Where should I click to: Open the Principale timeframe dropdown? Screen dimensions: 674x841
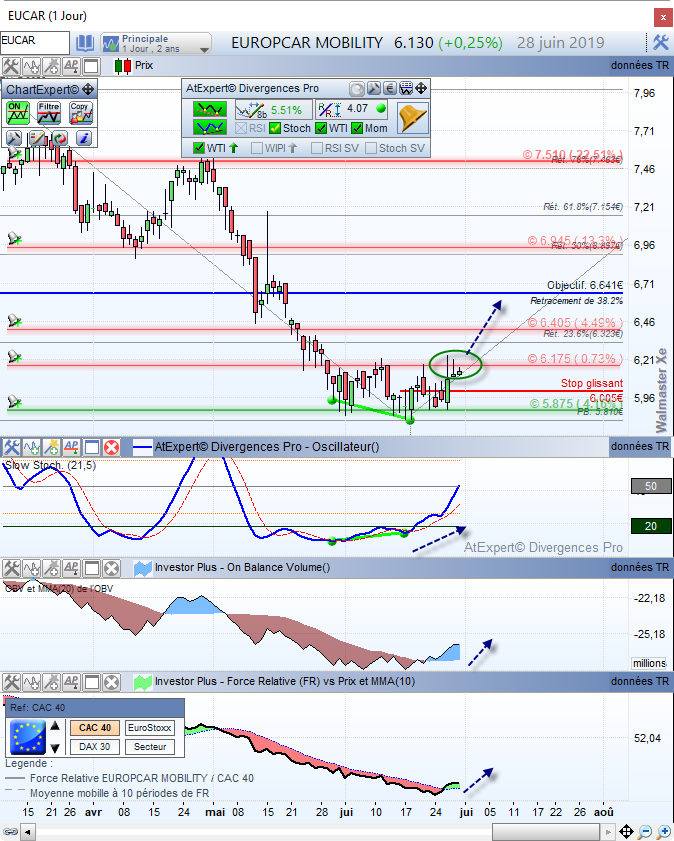pos(156,43)
